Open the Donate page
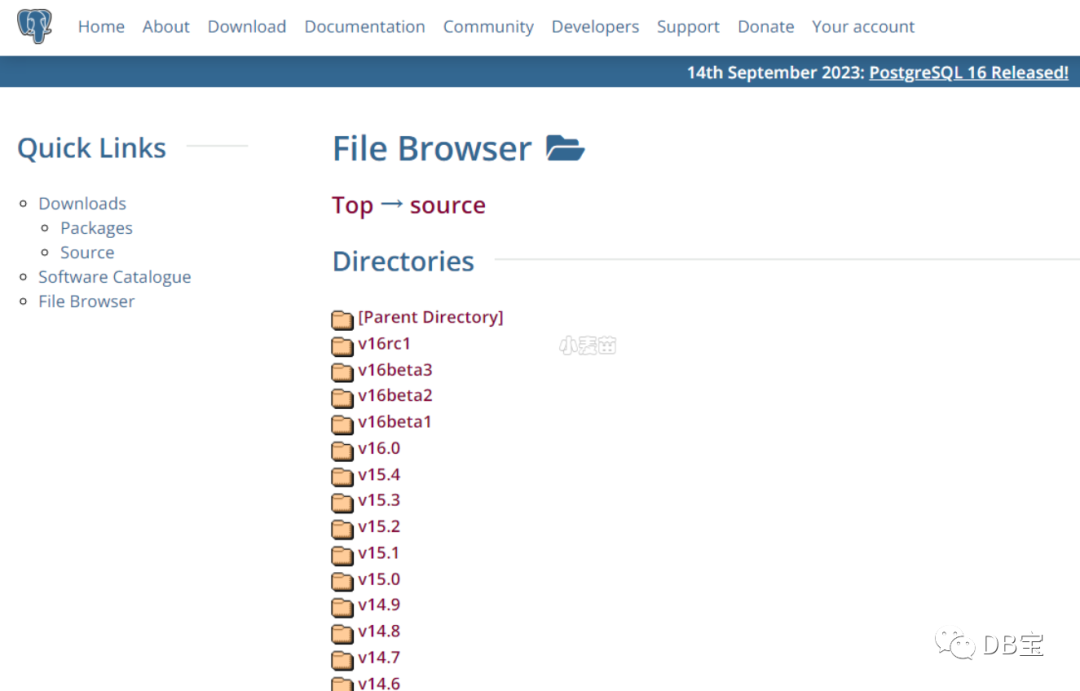The image size is (1080, 691). click(x=766, y=27)
